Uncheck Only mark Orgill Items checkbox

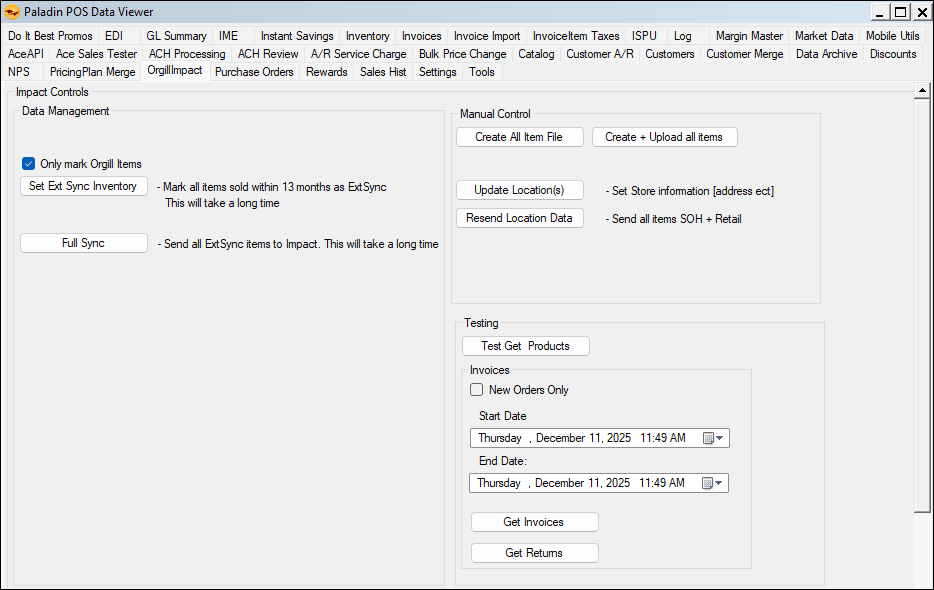pos(29,164)
